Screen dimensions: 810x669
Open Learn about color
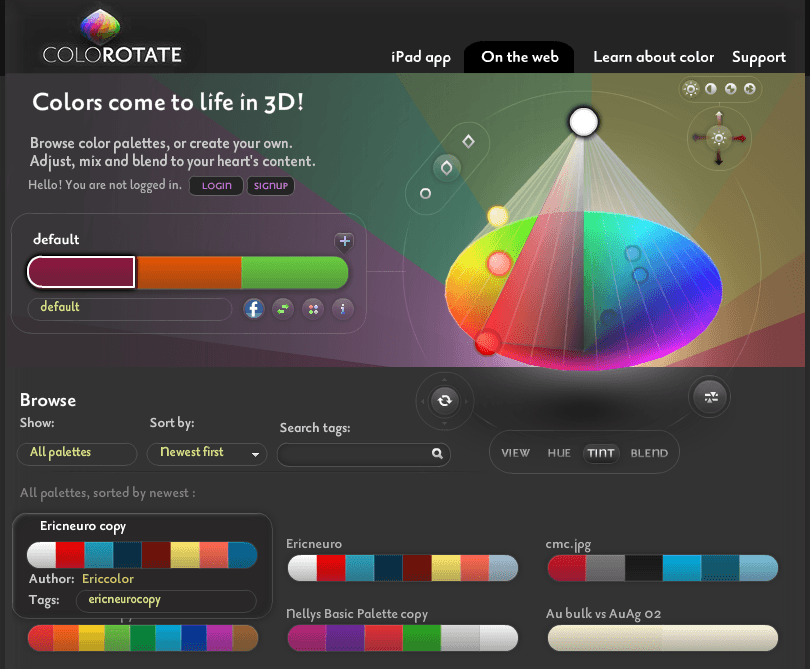coord(653,57)
